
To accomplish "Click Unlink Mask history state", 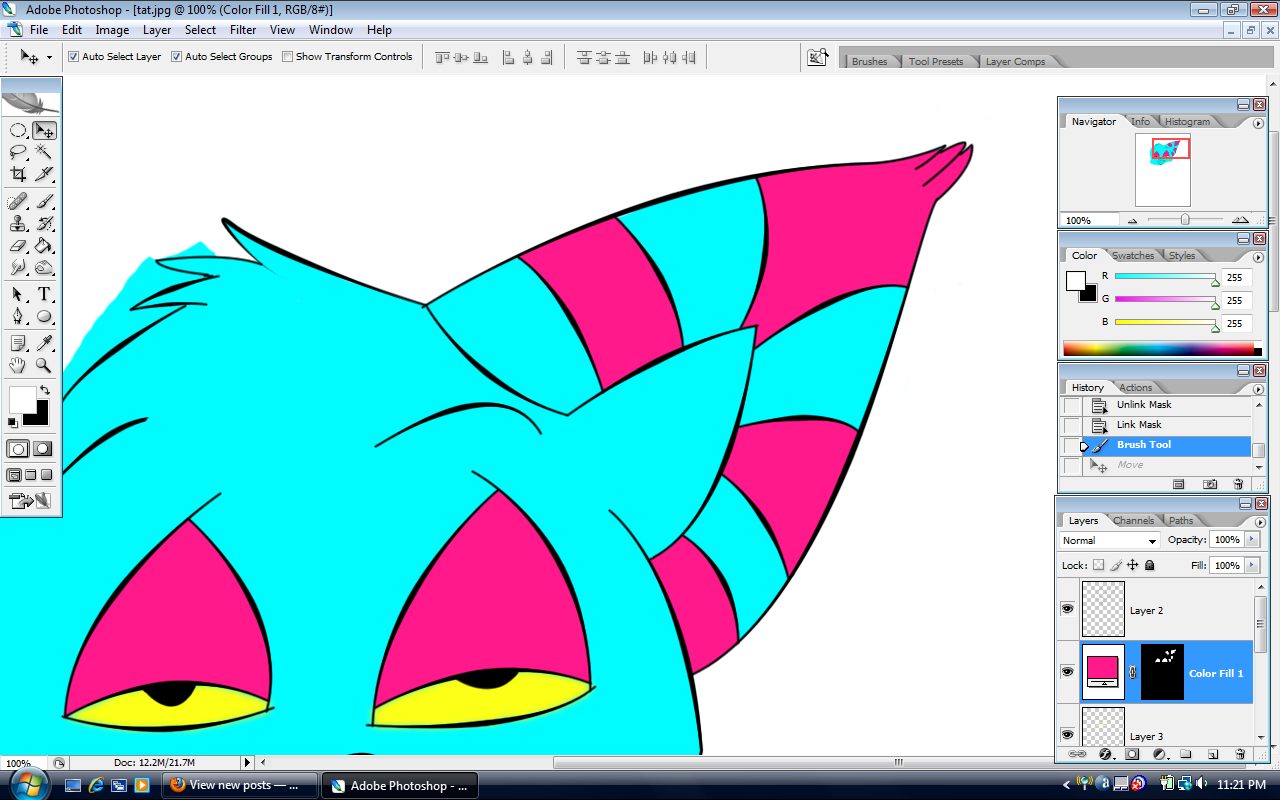I will (x=1144, y=405).
